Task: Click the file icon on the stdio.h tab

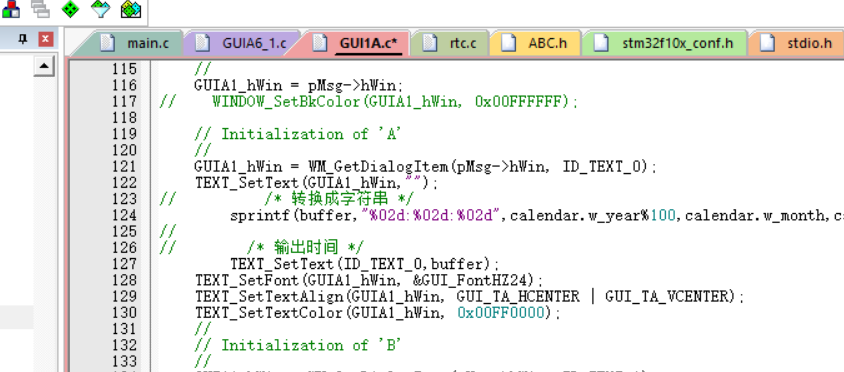Action: tap(767, 43)
